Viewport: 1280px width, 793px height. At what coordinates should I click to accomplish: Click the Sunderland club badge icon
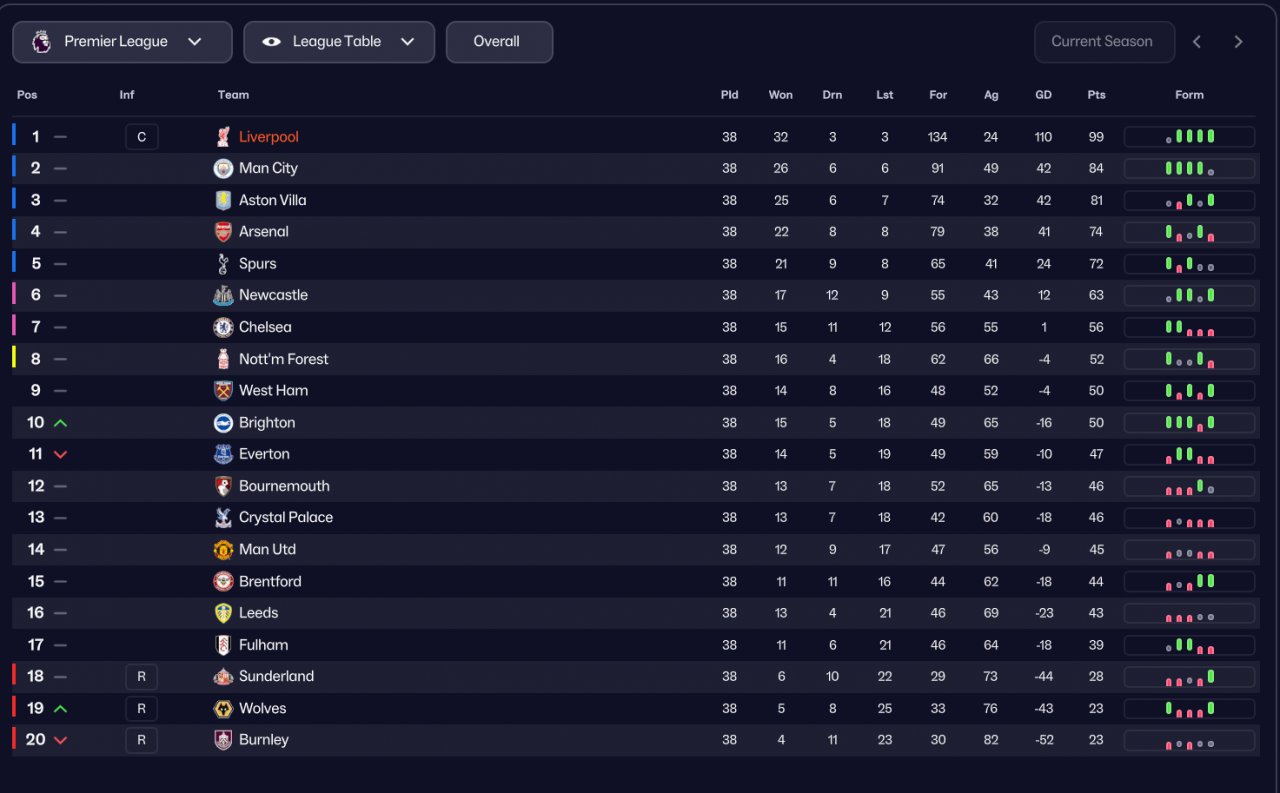click(x=223, y=677)
